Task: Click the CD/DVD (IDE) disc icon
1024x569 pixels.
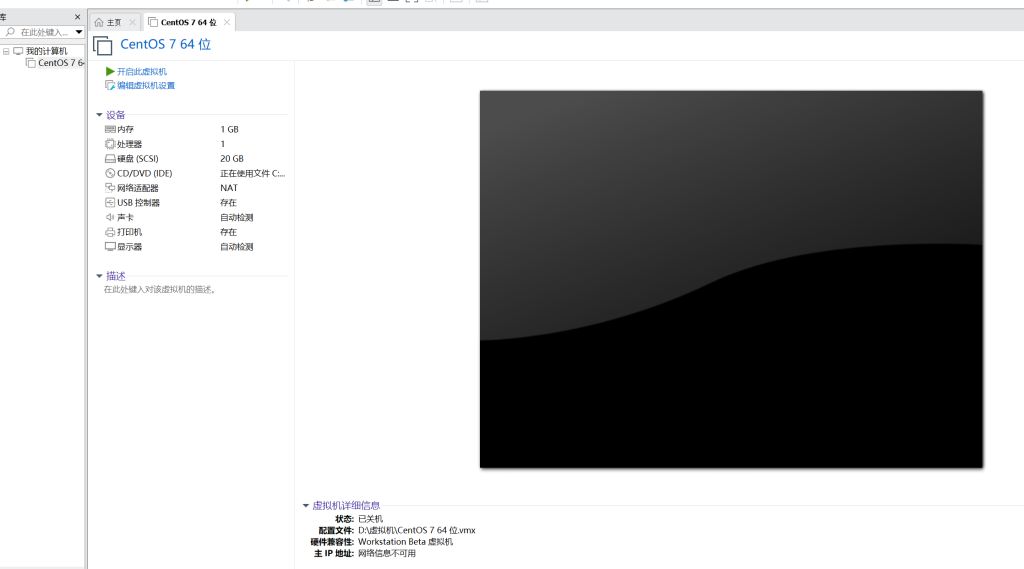Action: (x=110, y=173)
